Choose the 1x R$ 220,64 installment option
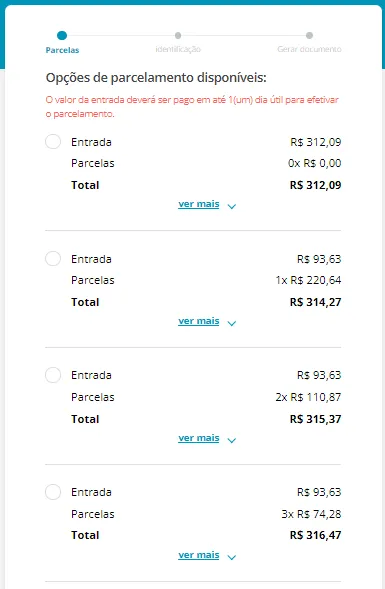The image size is (385, 589). [x=53, y=258]
